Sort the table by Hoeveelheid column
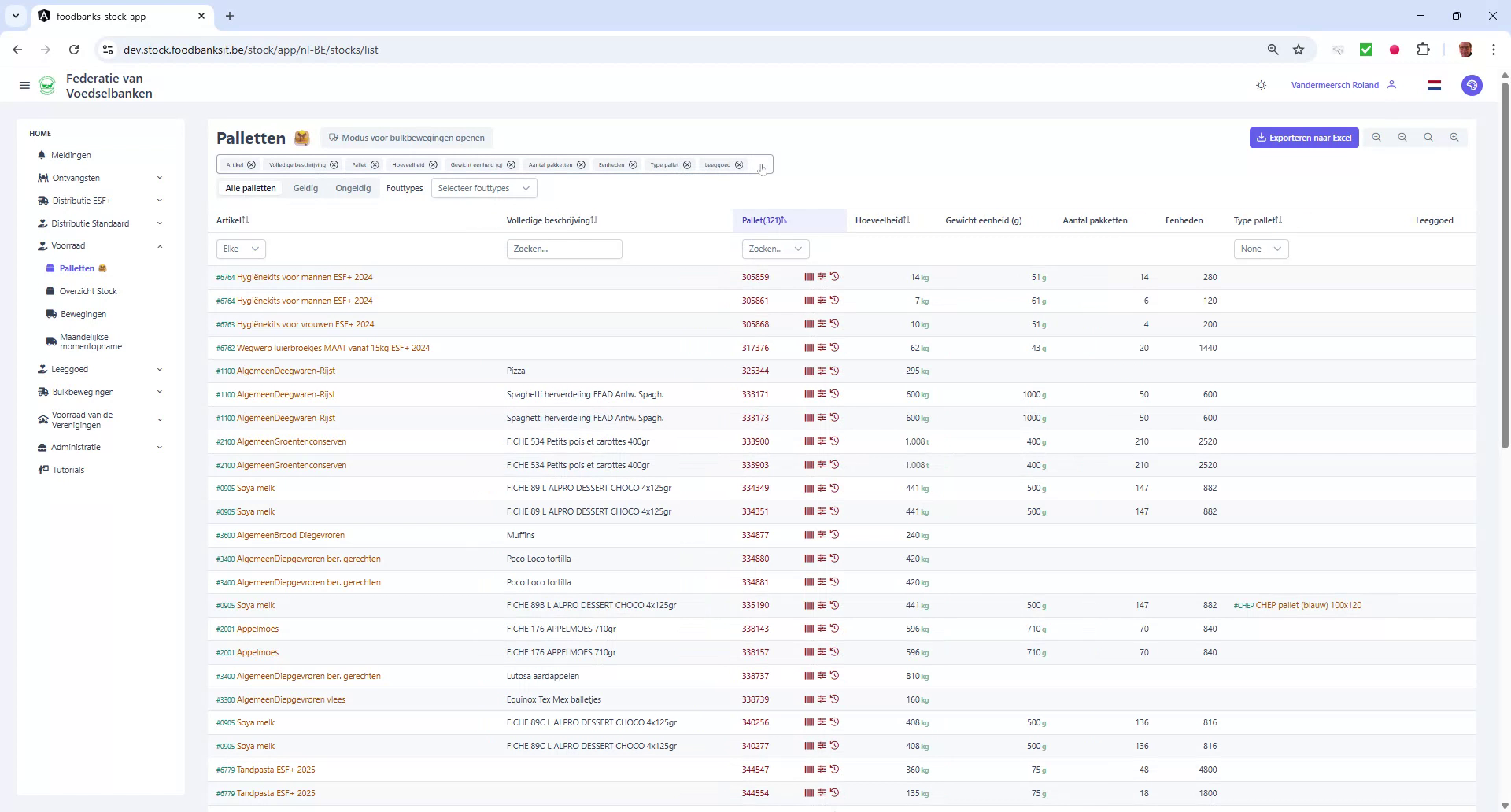 point(882,220)
